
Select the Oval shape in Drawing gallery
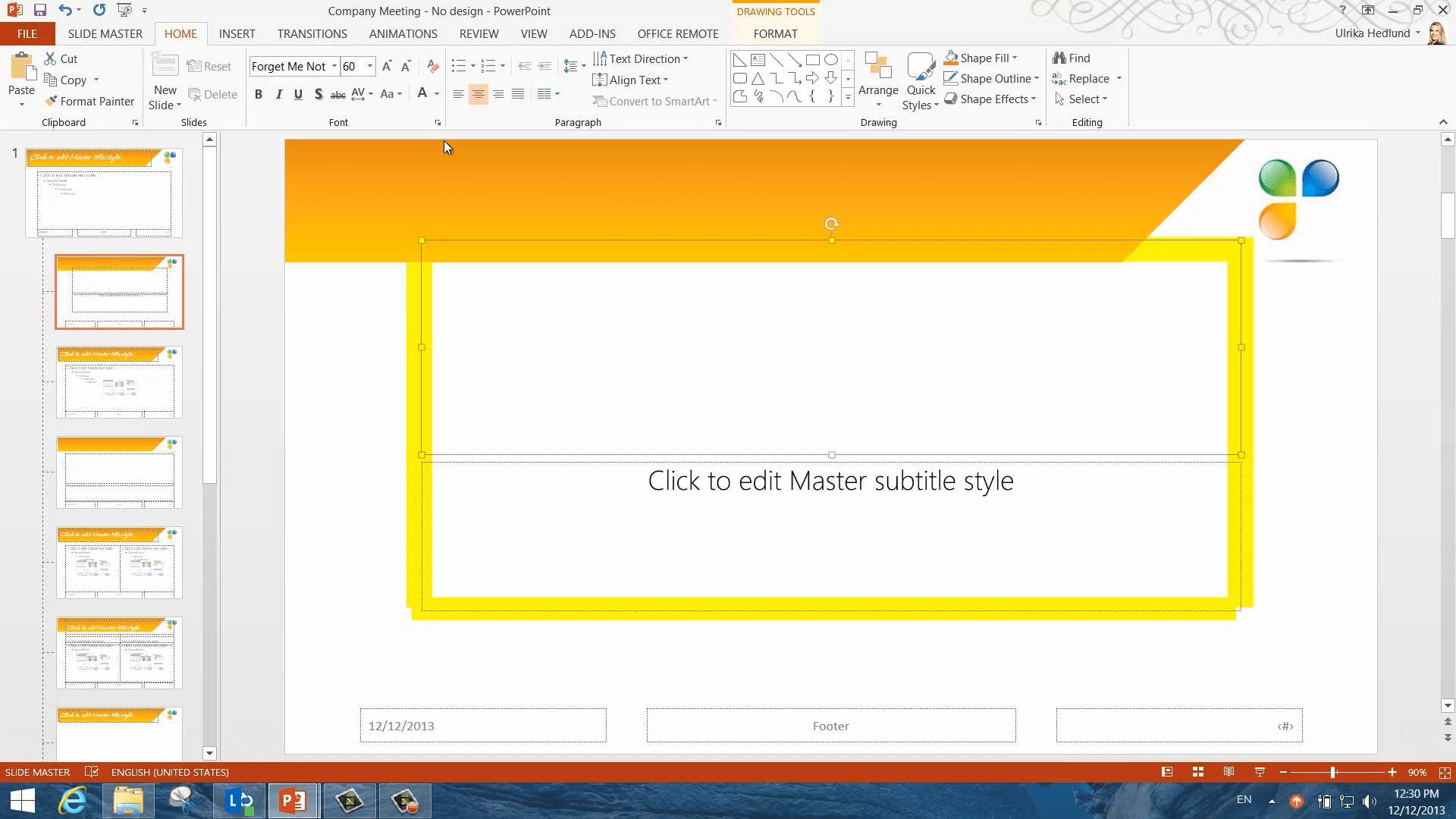[x=830, y=59]
